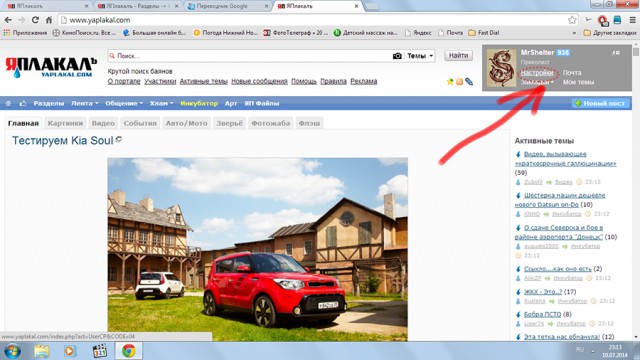Image resolution: width=640 pixels, height=360 pixels.
Task: Click the blue extension icon in toolbar
Action: pos(618,20)
